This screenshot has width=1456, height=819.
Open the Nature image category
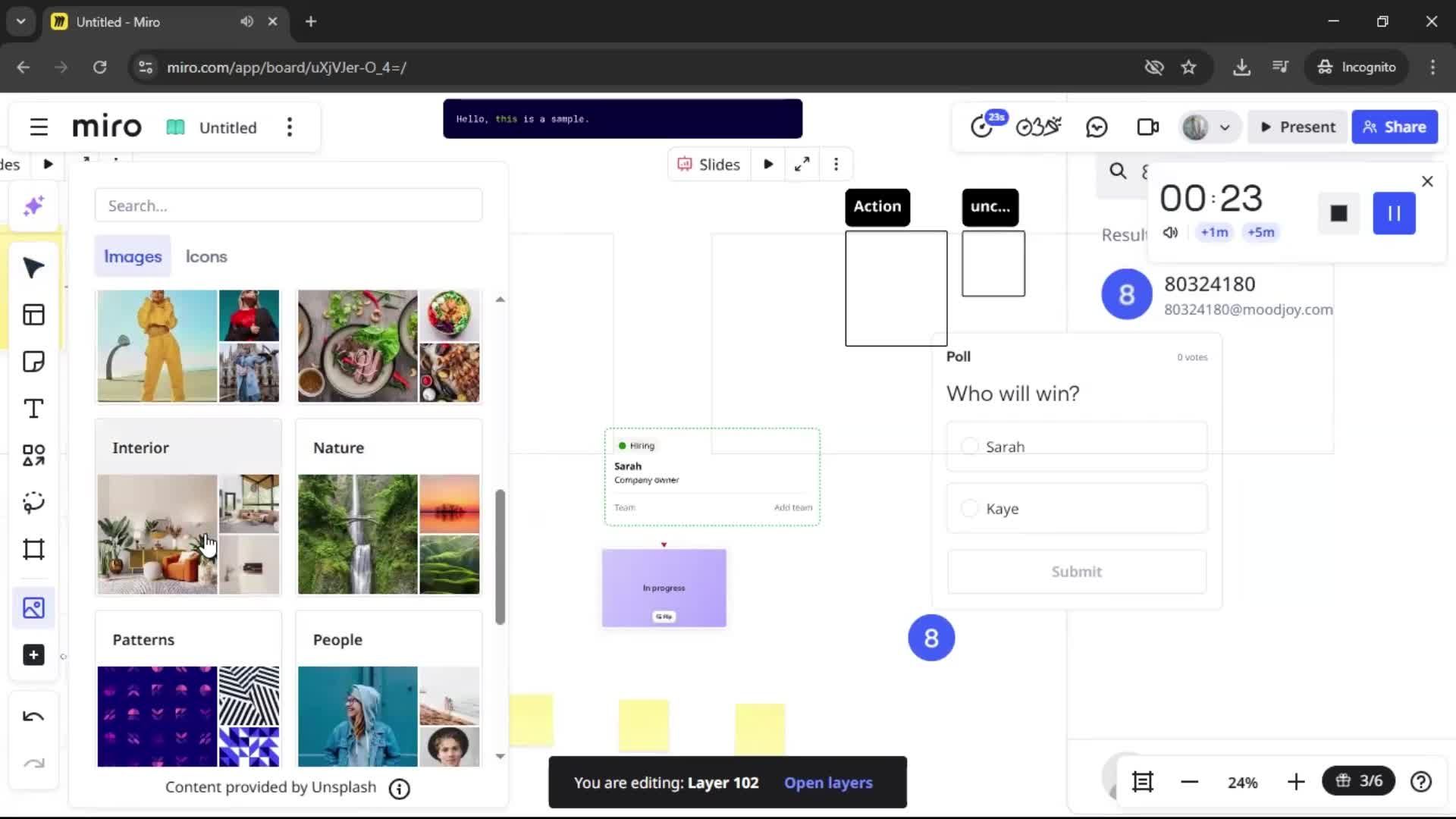(388, 507)
